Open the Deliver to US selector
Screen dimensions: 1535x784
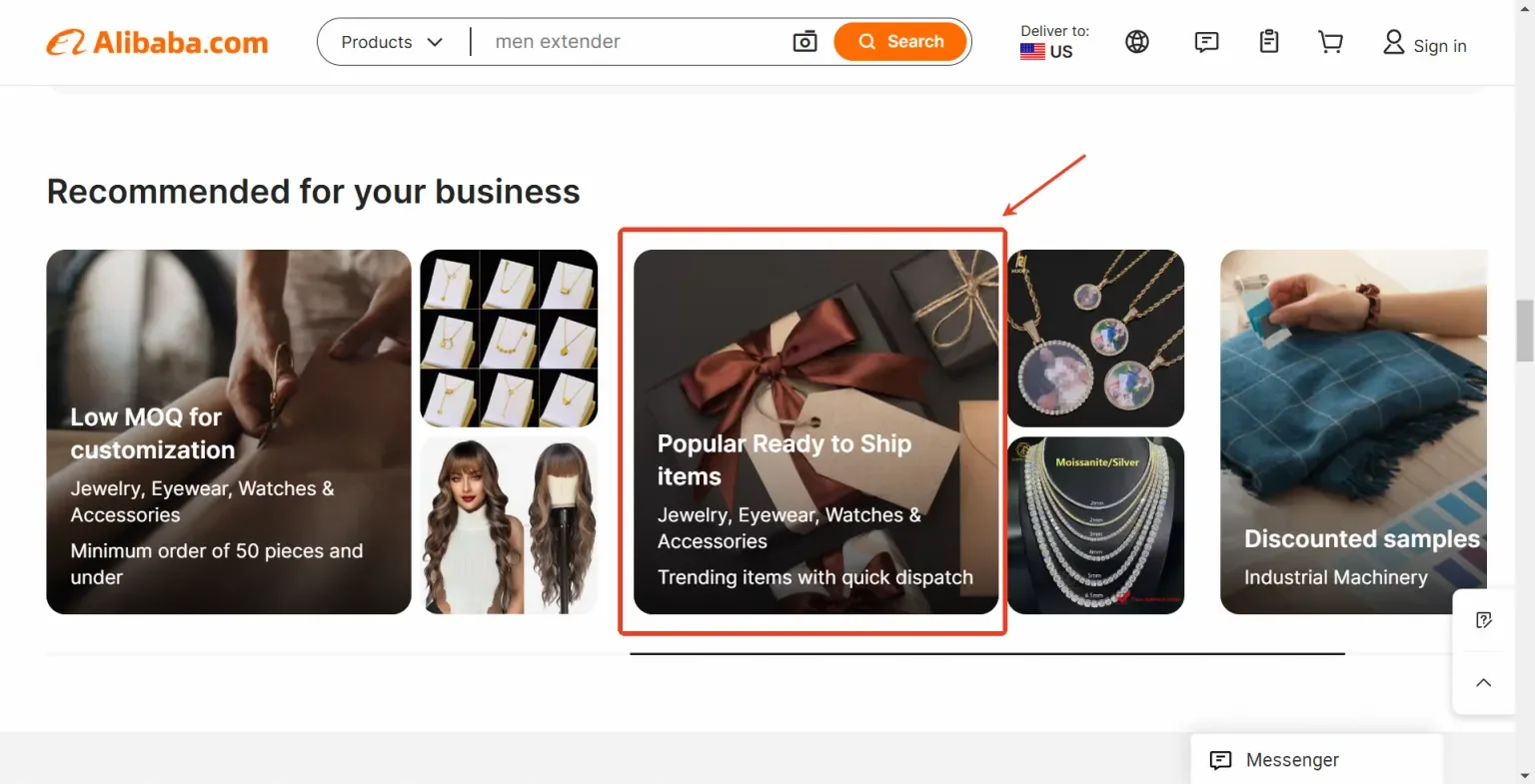(x=1052, y=42)
